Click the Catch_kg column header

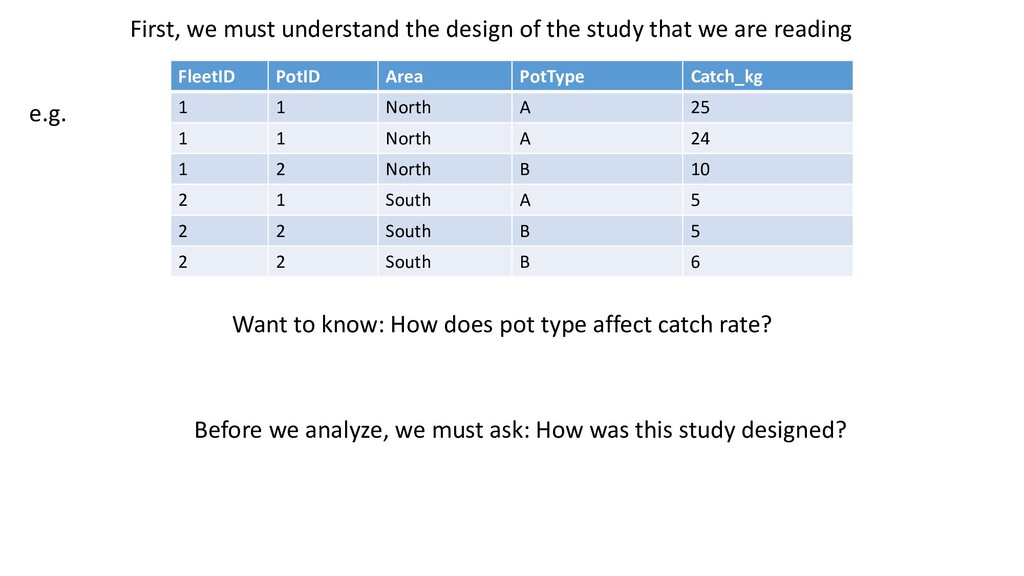pyautogui.click(x=768, y=76)
